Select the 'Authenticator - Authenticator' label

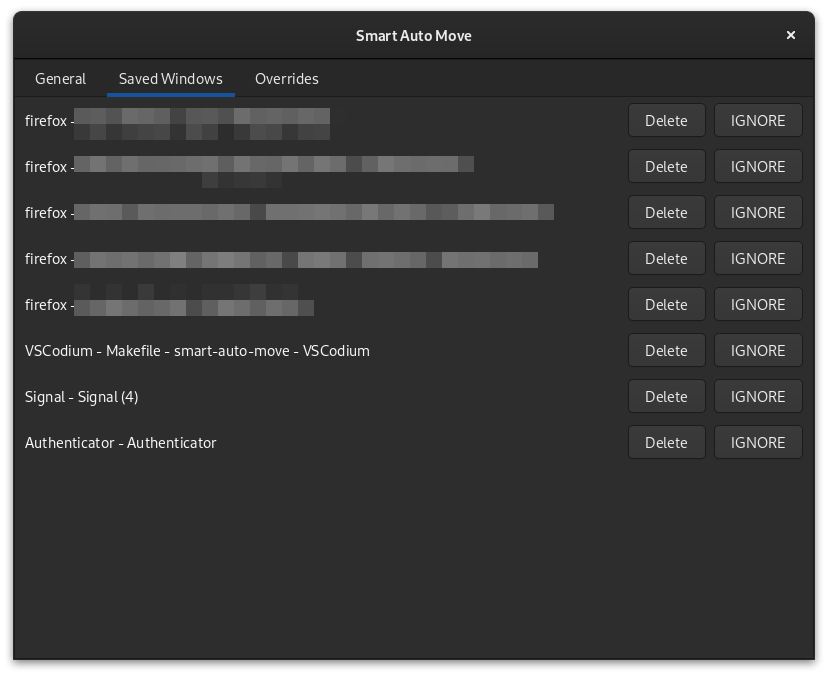(120, 443)
